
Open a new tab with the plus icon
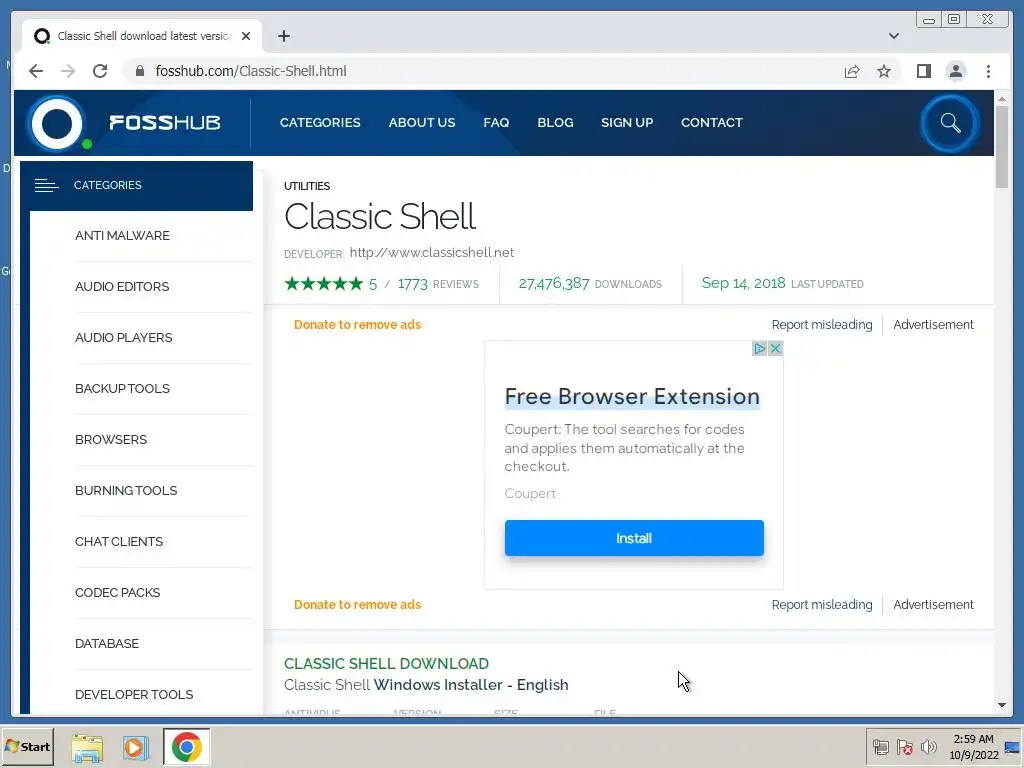[x=283, y=36]
